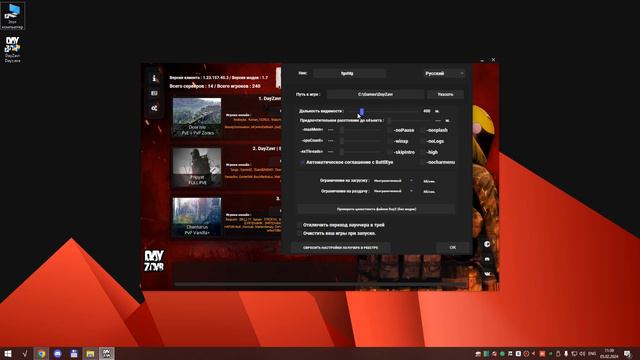
Task: Click the DayZavr logo in the launcher
Action: point(154,260)
